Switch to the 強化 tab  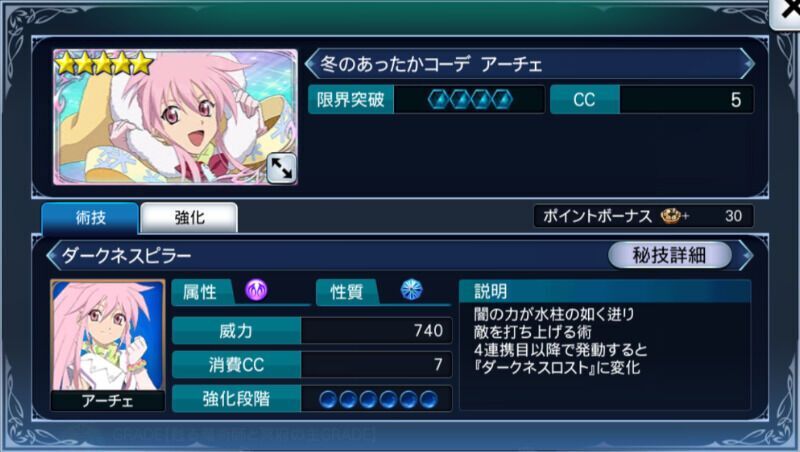[189, 218]
